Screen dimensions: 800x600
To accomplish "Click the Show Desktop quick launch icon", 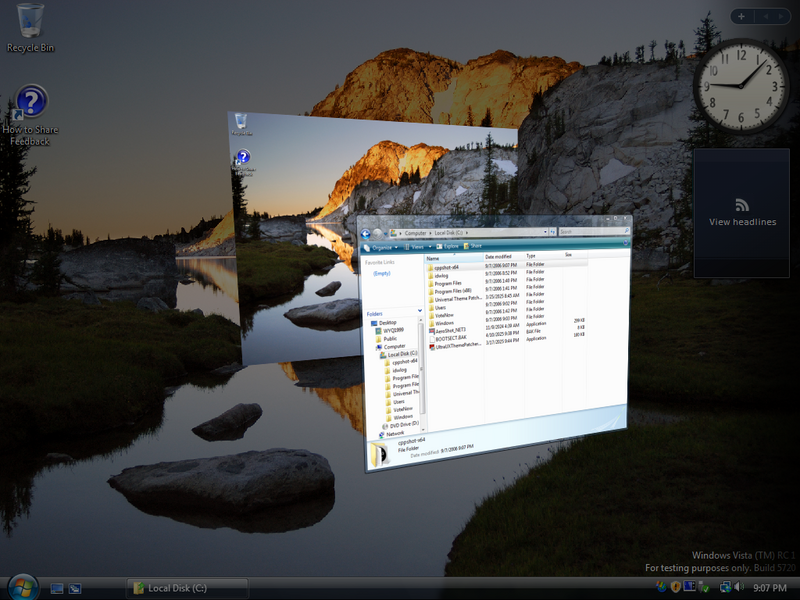I will pos(57,588).
